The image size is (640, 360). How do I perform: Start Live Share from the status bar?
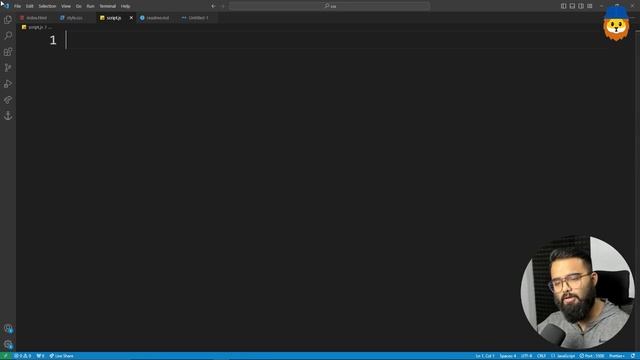(62, 356)
